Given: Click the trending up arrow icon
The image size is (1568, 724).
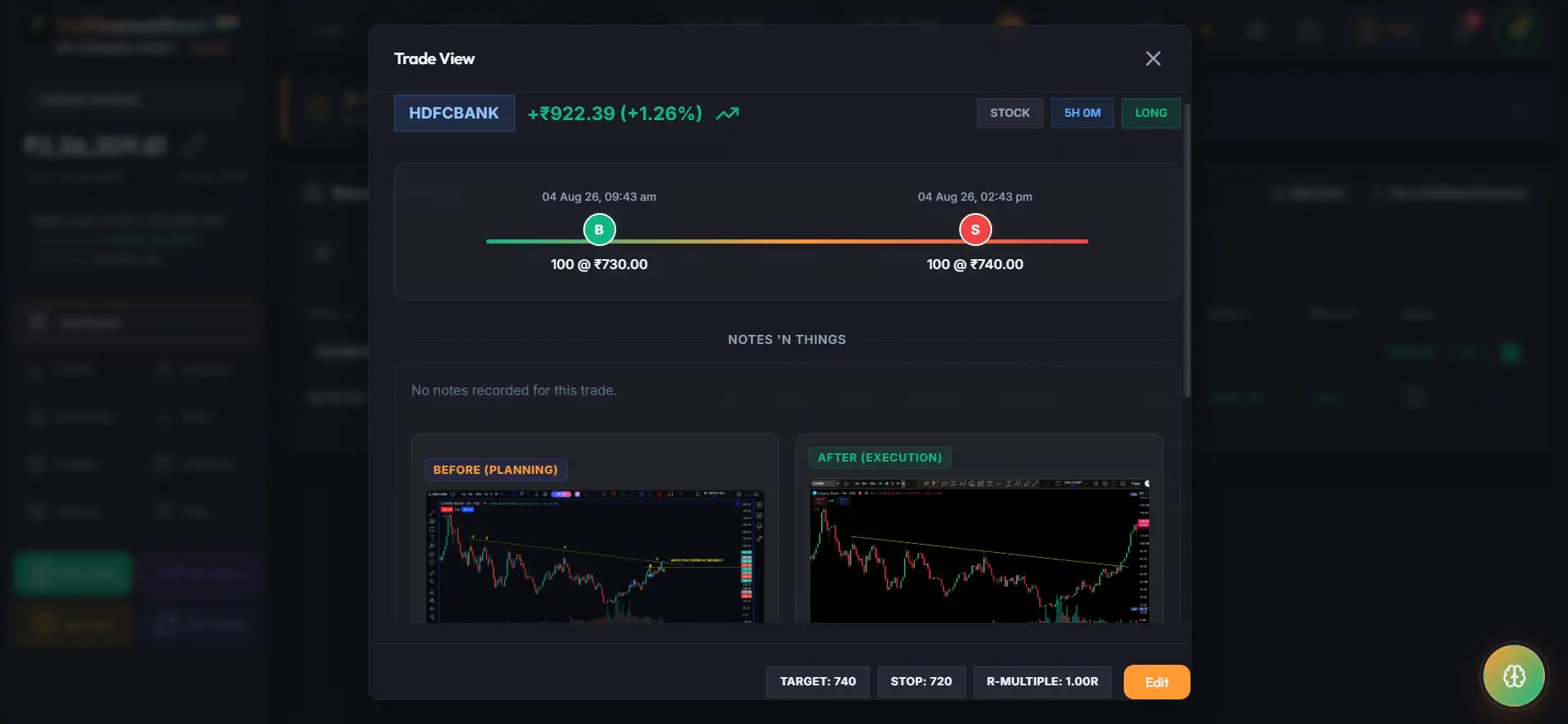Looking at the screenshot, I should (727, 114).
